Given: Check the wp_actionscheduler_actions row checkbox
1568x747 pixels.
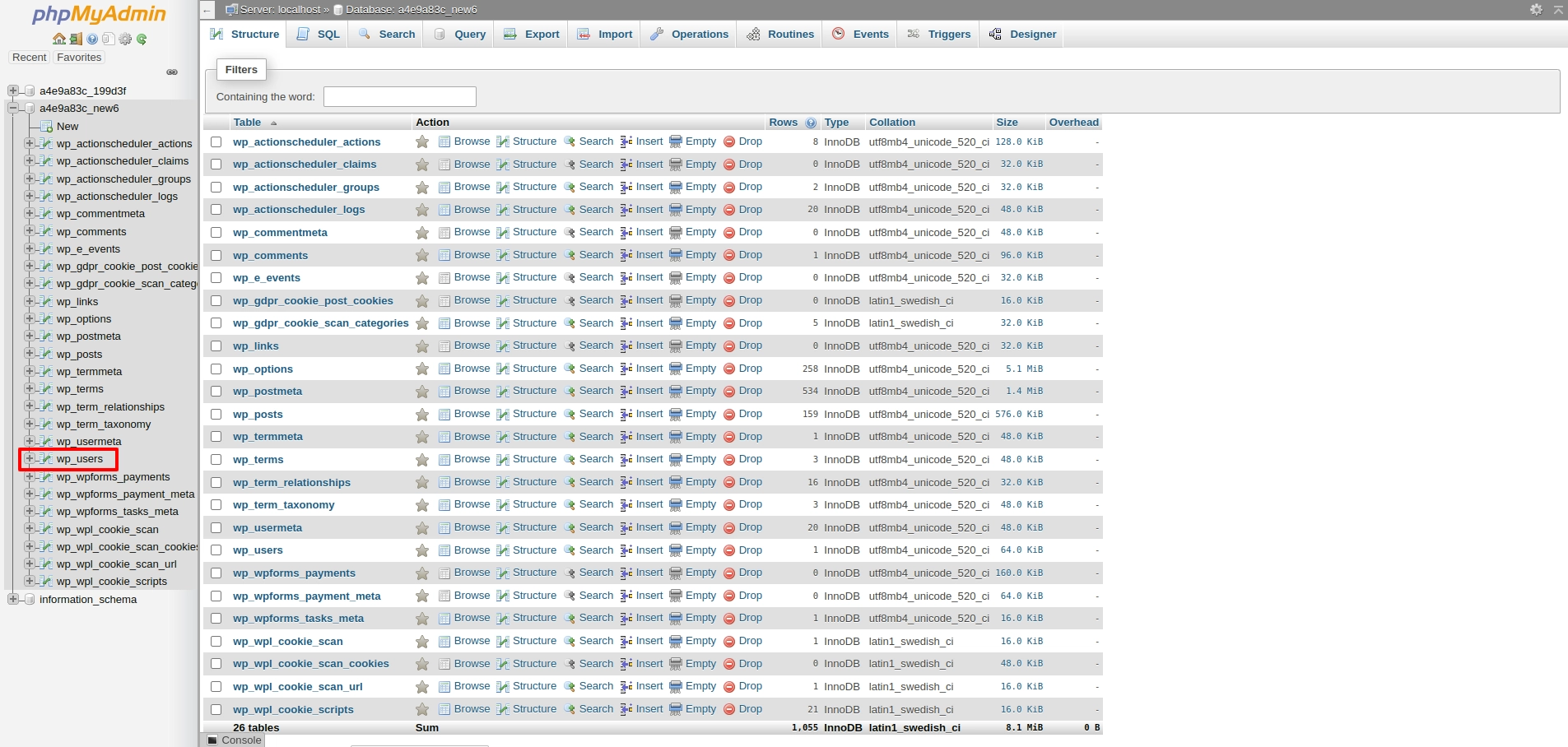Looking at the screenshot, I should [216, 142].
